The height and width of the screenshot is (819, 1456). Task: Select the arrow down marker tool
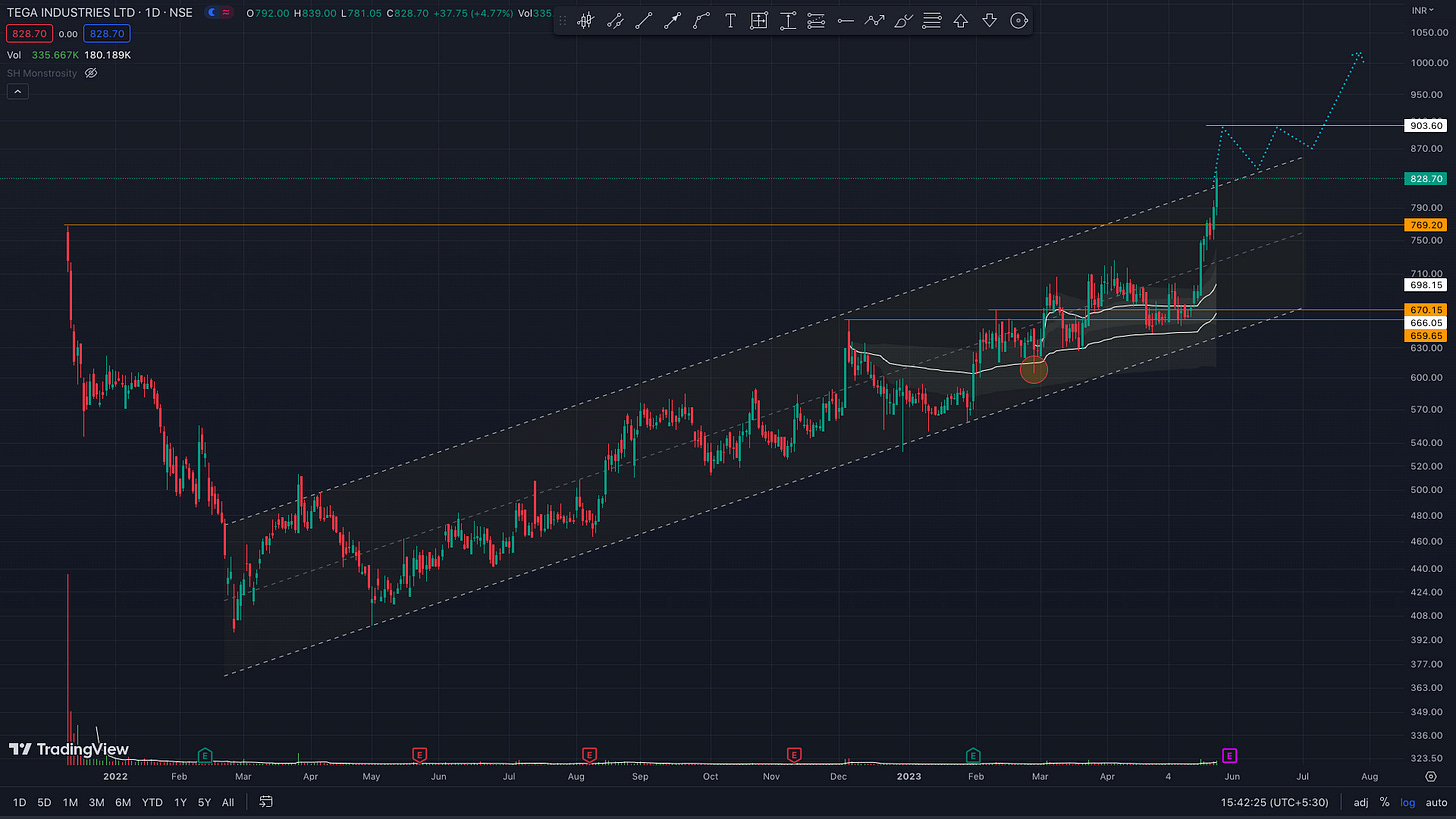point(990,20)
